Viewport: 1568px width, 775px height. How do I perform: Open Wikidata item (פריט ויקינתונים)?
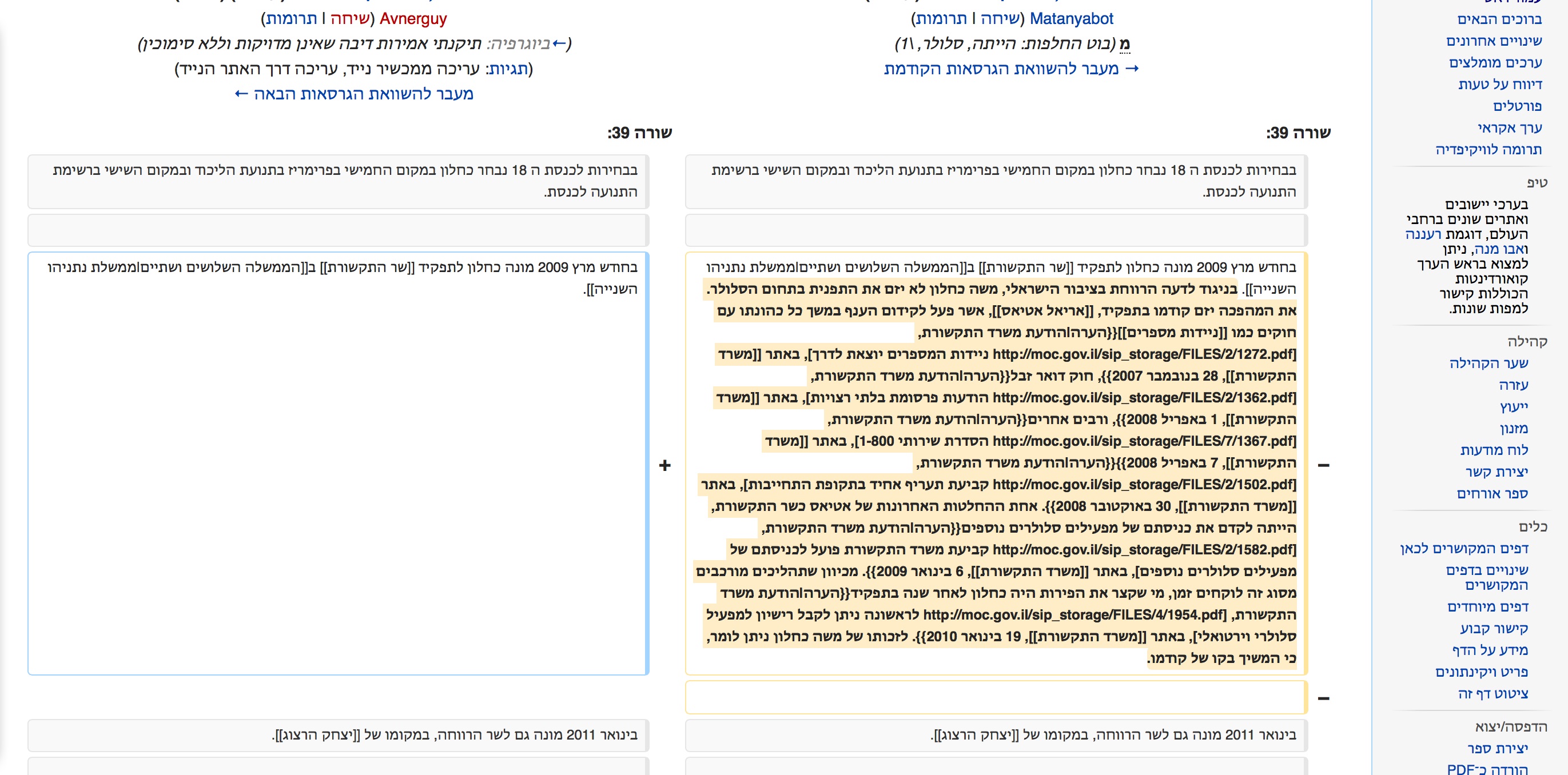pyautogui.click(x=1481, y=672)
